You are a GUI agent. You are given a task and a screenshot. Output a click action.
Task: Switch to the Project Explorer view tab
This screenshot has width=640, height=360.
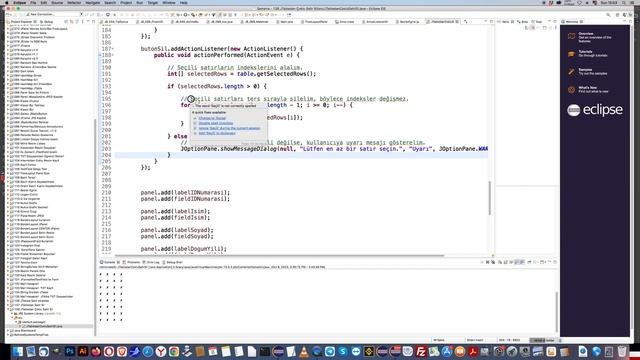(21, 22)
